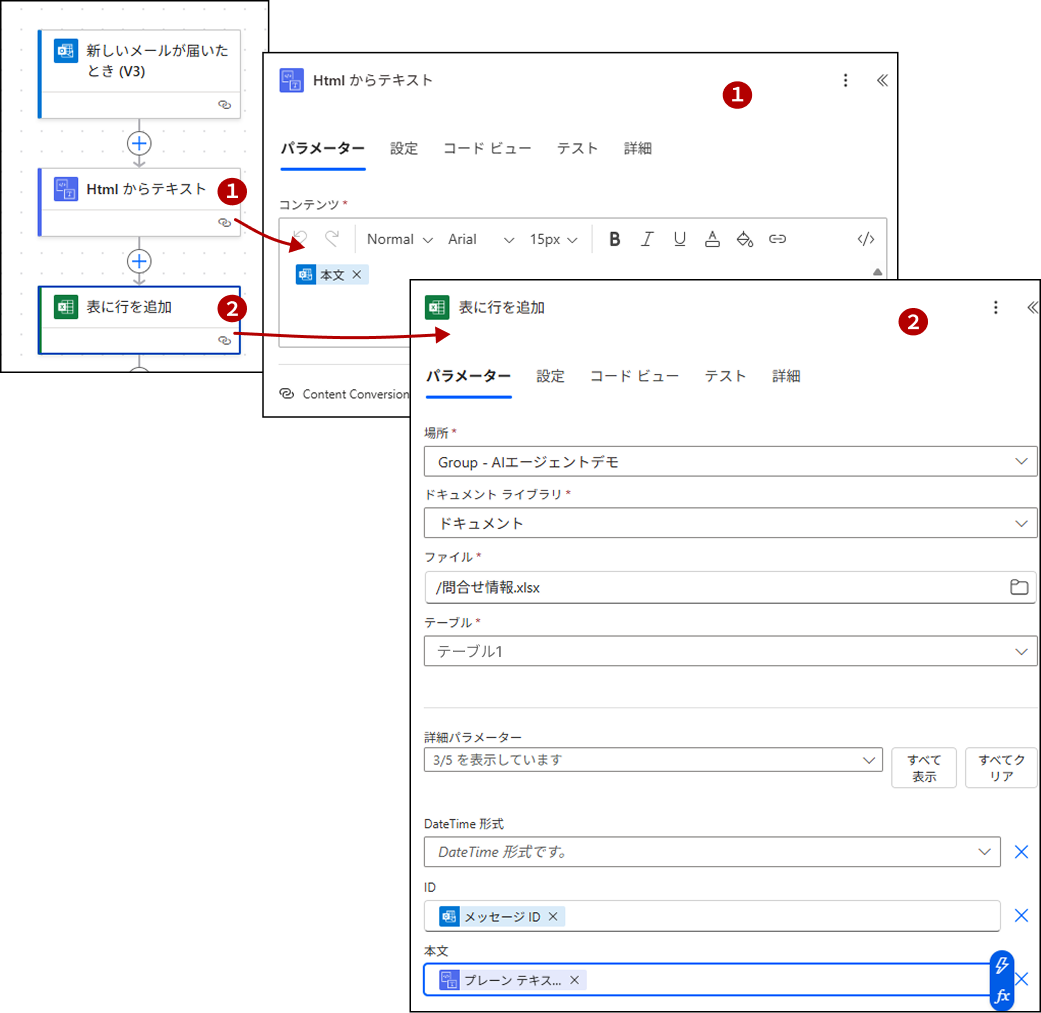This screenshot has height=1013, width=1041.
Task: Expand the Normal paragraph style dropdown
Action: (399, 239)
